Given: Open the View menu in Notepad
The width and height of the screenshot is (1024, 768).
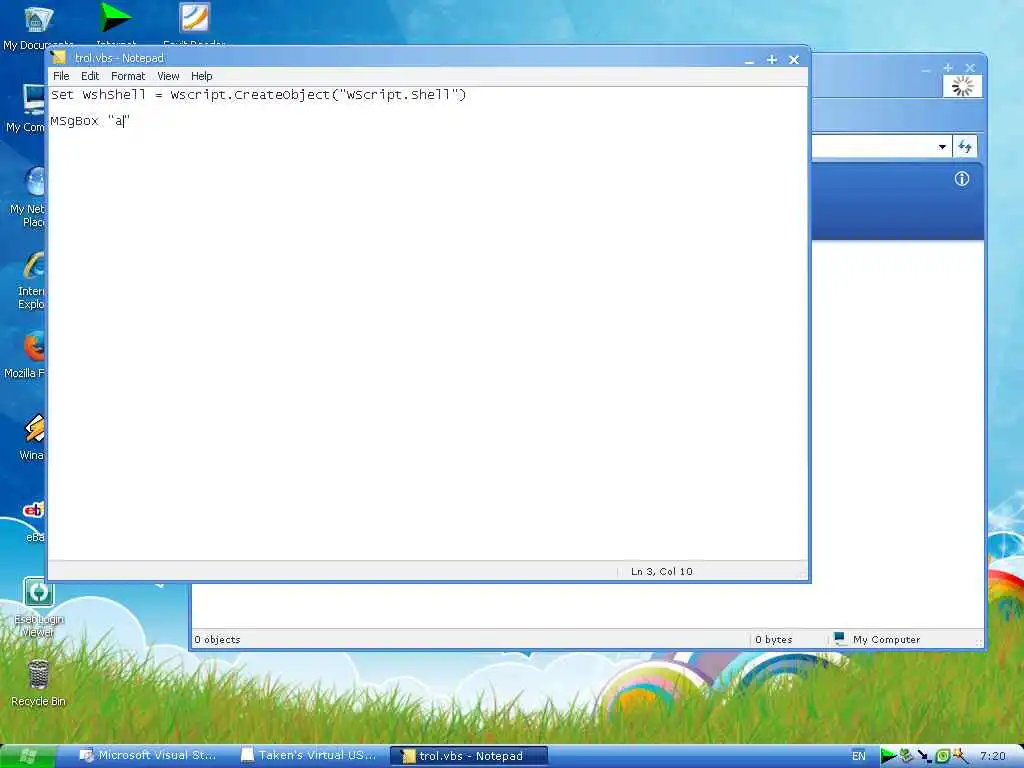Looking at the screenshot, I should [168, 76].
